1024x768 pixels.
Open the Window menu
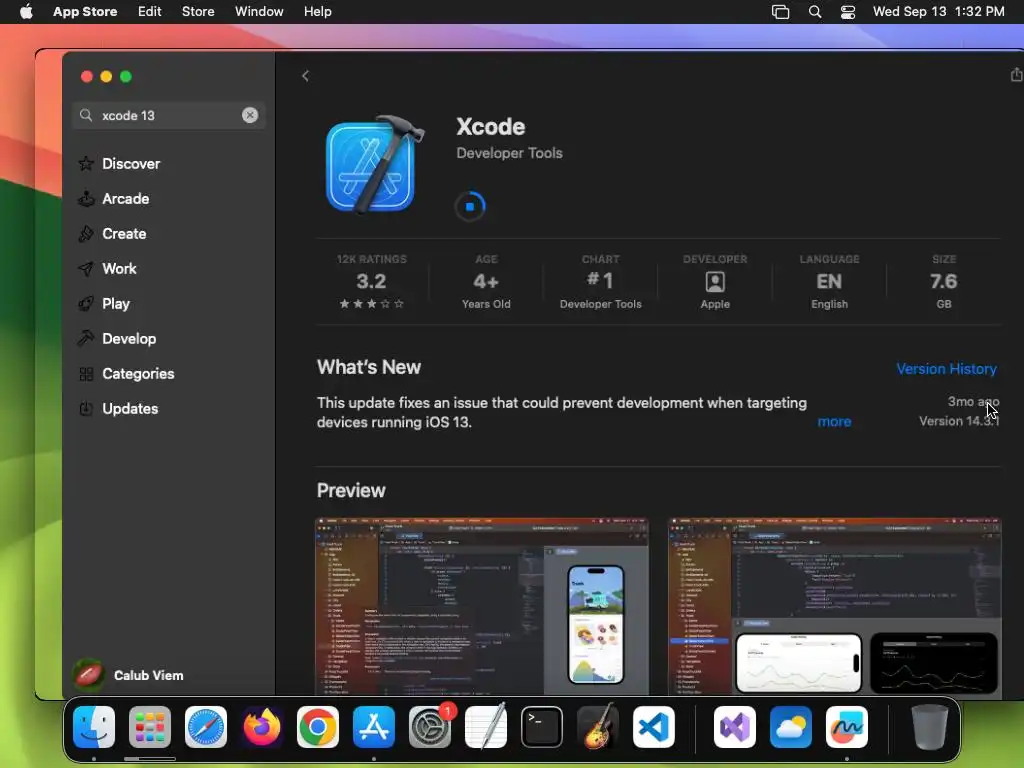(259, 12)
